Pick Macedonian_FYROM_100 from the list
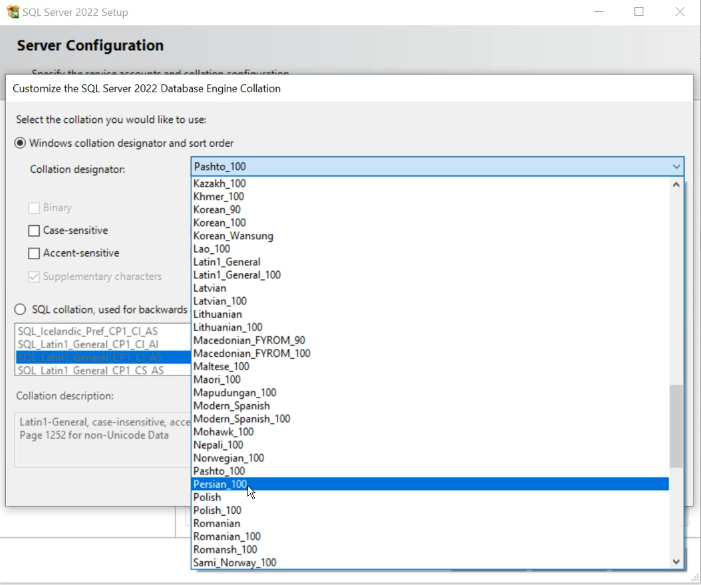The image size is (701, 585). point(430,353)
